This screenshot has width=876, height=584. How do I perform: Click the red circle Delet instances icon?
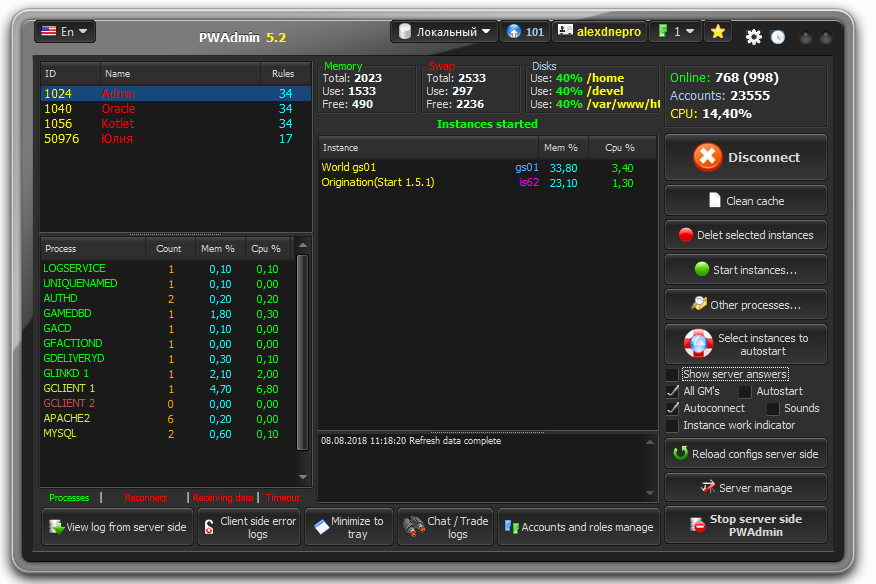coord(686,235)
